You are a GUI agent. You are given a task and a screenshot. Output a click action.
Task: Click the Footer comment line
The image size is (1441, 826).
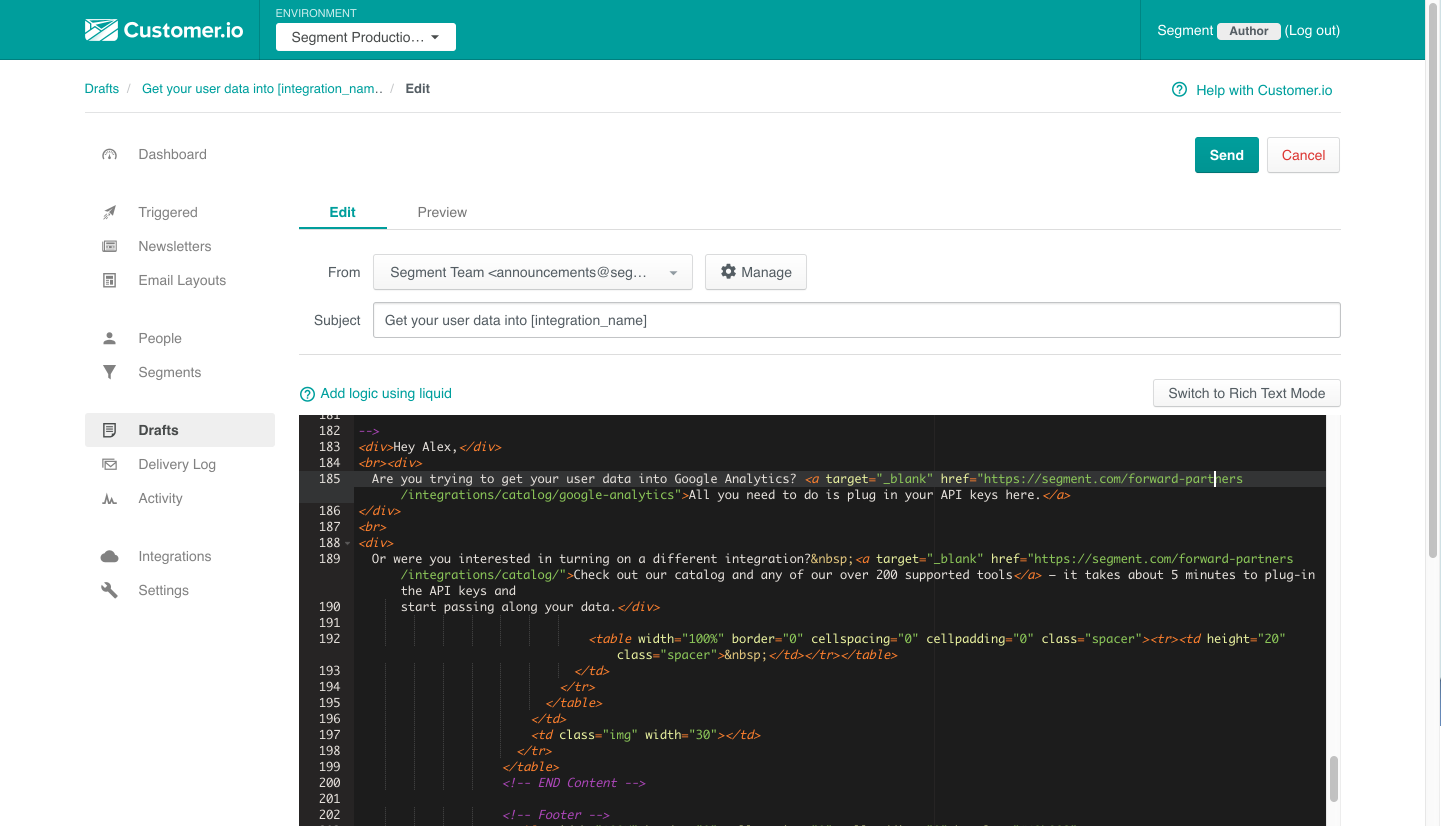point(556,815)
